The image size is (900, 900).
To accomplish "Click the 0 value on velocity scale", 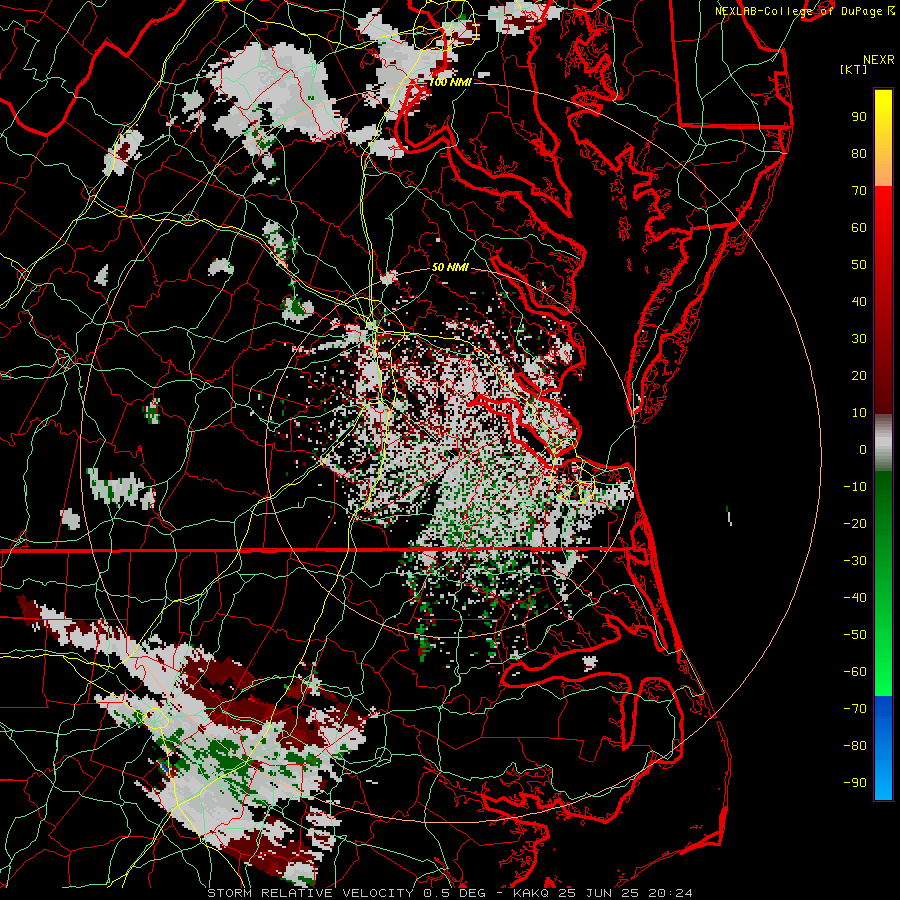I will click(863, 449).
